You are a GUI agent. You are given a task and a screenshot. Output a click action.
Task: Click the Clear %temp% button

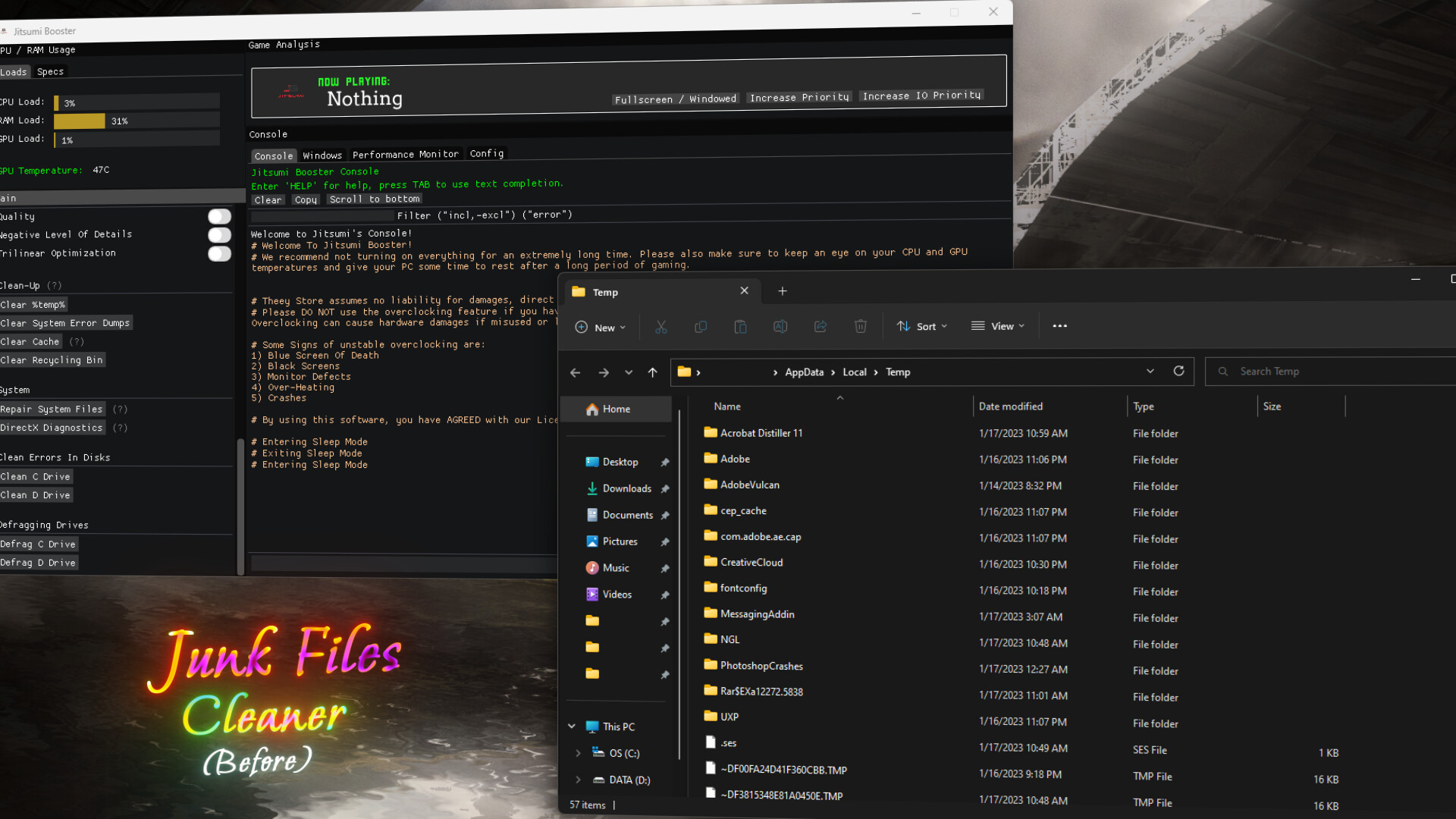point(33,304)
